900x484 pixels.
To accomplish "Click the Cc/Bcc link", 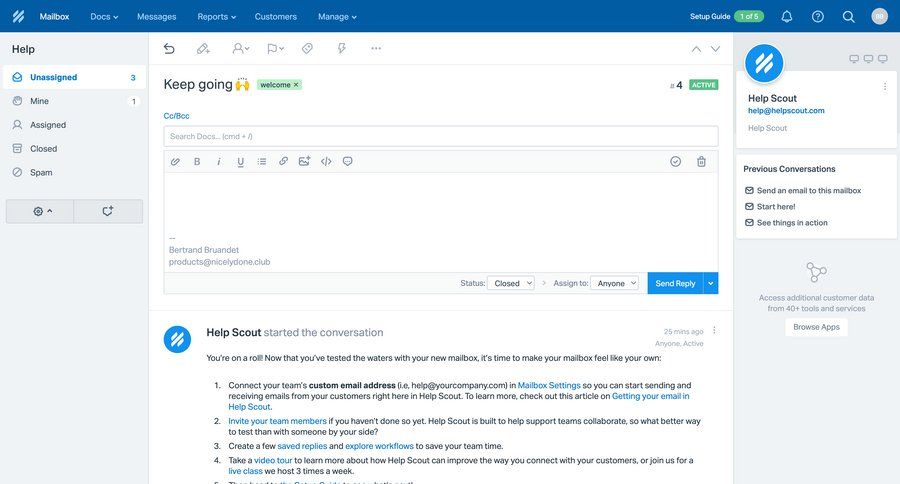I will coord(176,116).
